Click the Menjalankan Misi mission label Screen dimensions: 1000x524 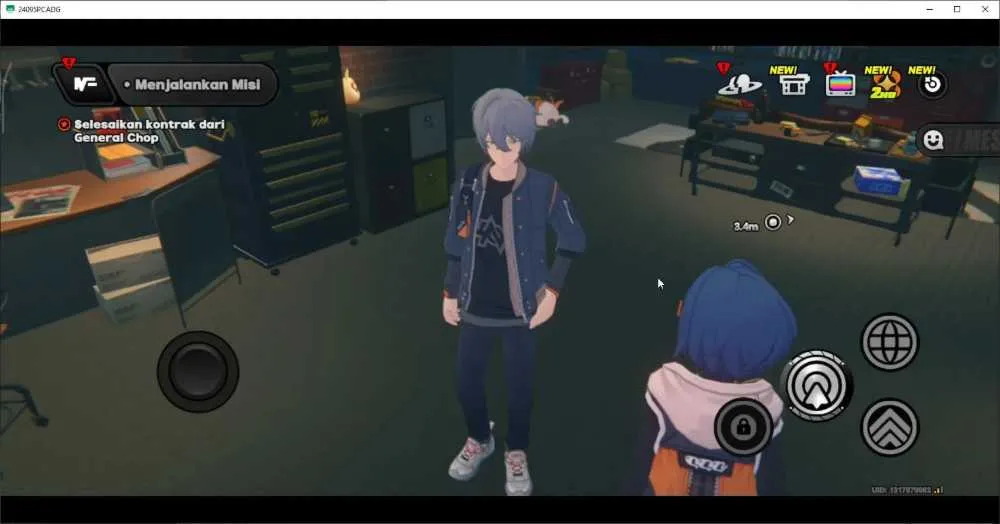pyautogui.click(x=197, y=84)
